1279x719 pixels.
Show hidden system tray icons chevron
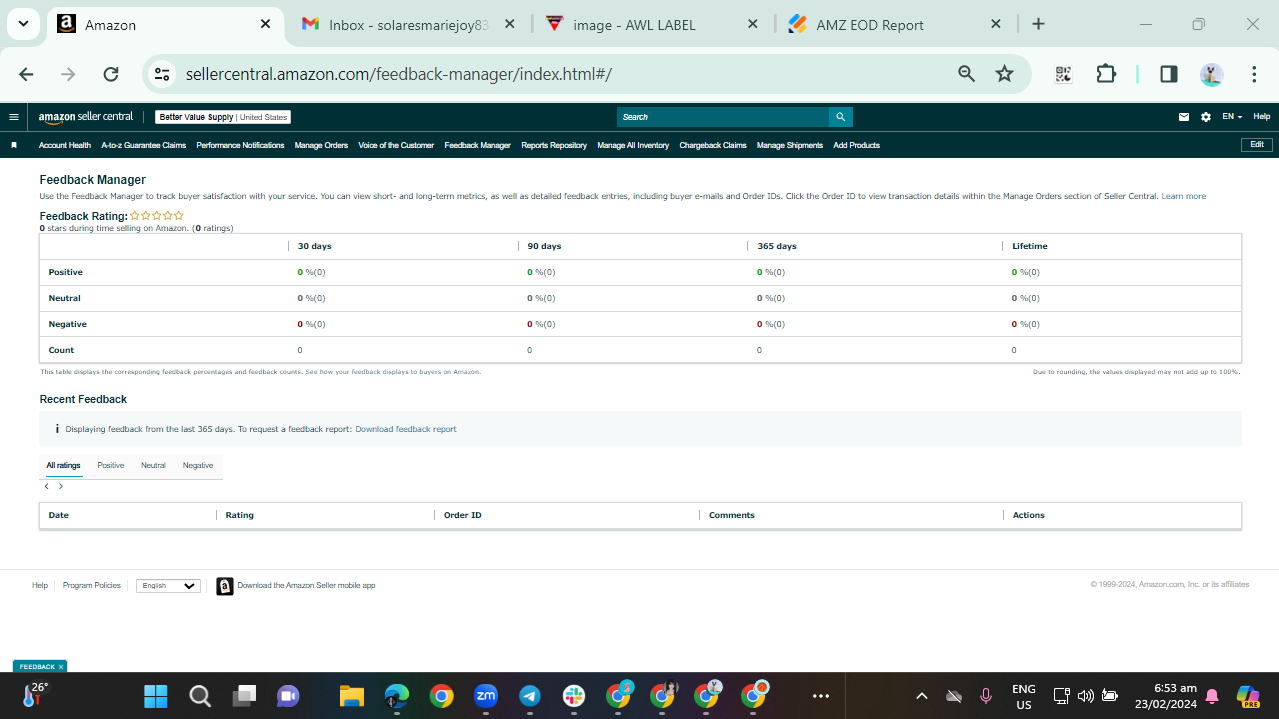click(922, 696)
